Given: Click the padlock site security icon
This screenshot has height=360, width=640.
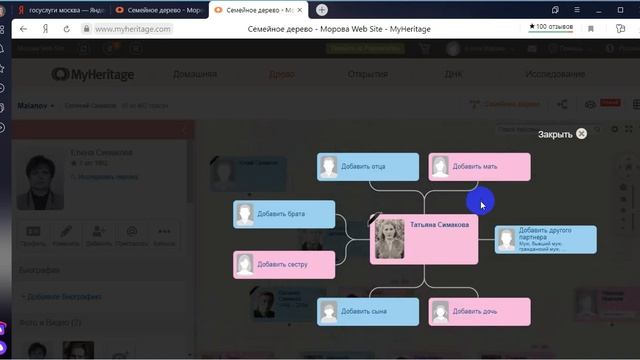Looking at the screenshot, I should (86, 29).
